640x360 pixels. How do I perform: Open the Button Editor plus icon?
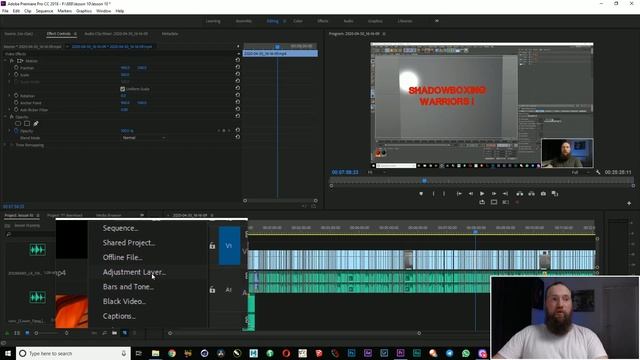point(629,203)
